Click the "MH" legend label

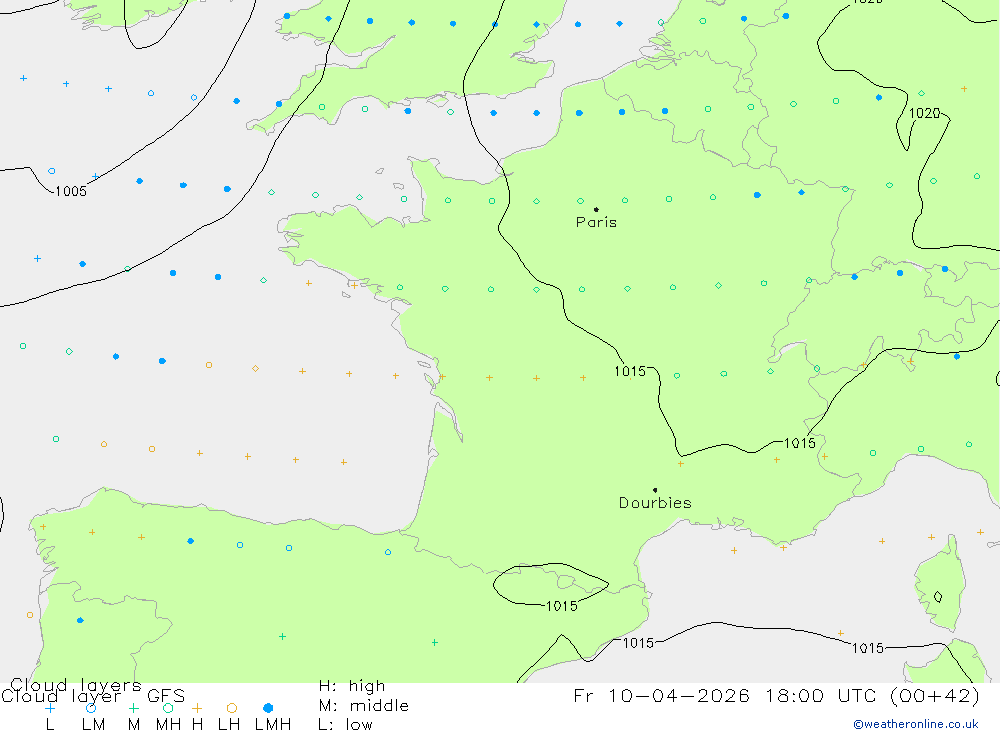coord(168,725)
